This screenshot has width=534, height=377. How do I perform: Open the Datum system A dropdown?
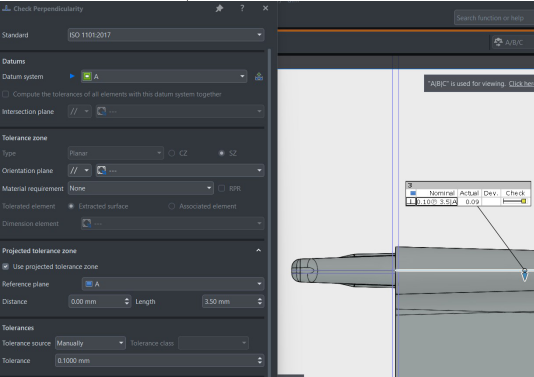(x=164, y=76)
